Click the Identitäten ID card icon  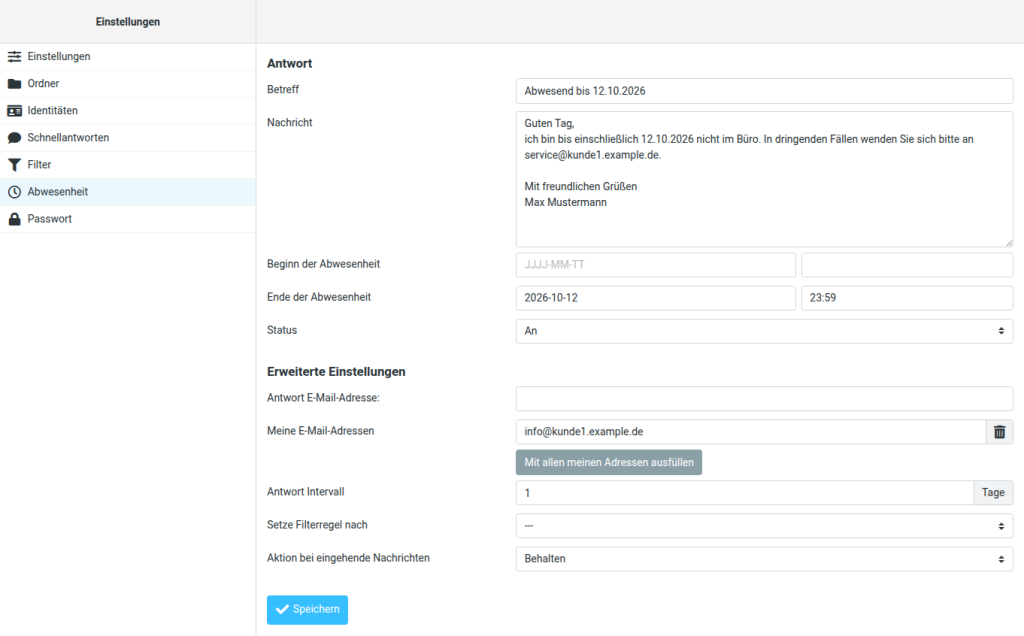pos(14,111)
